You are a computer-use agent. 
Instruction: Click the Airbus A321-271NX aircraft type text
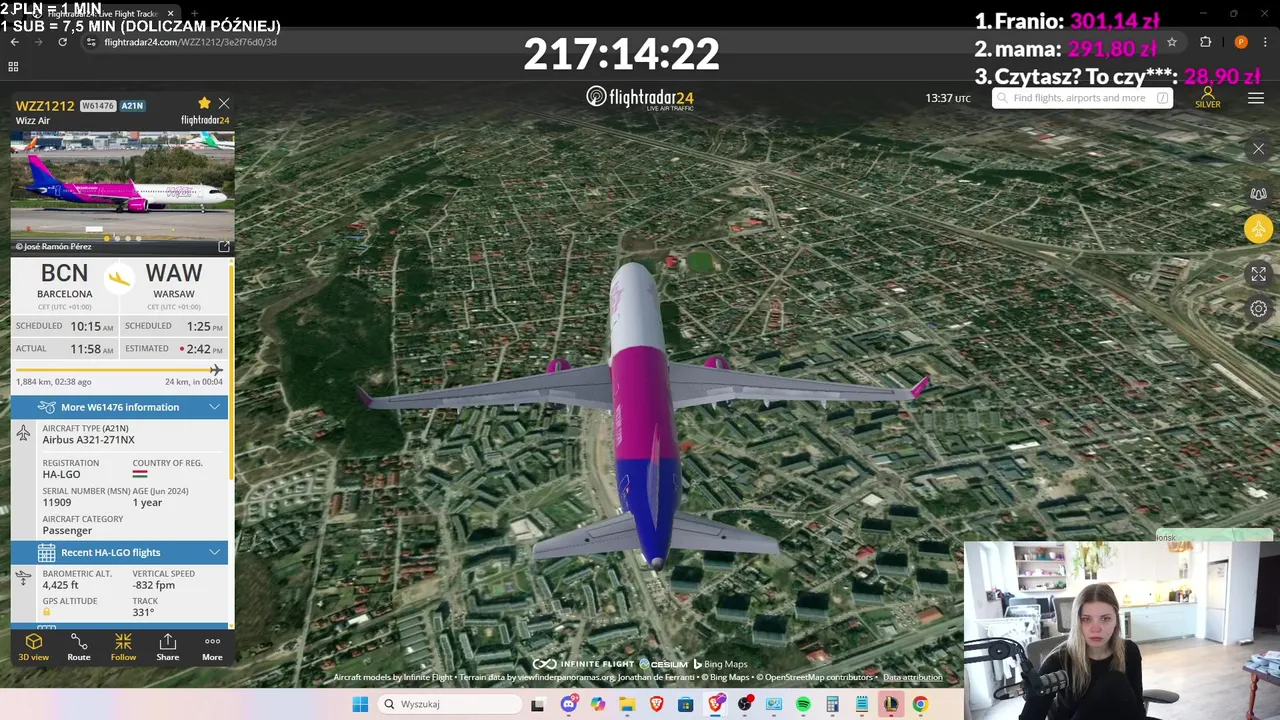click(88, 440)
